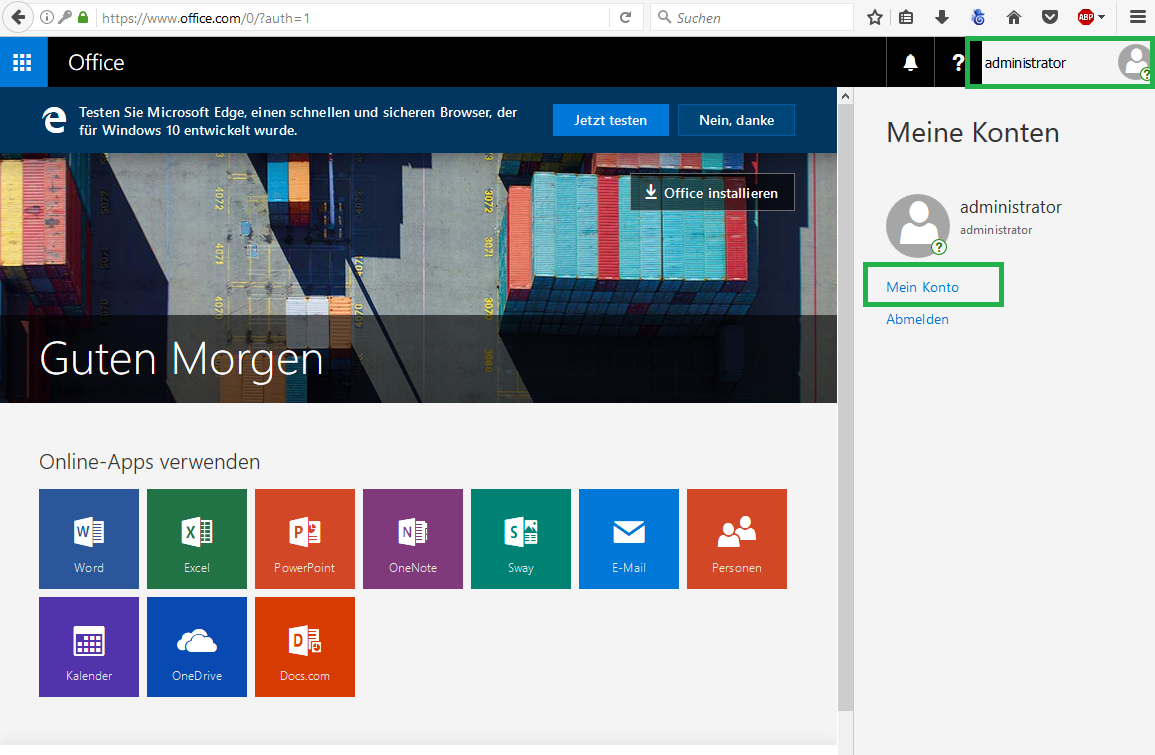The image size is (1155, 755).
Task: Open the Office app launcher grid
Action: [23, 63]
